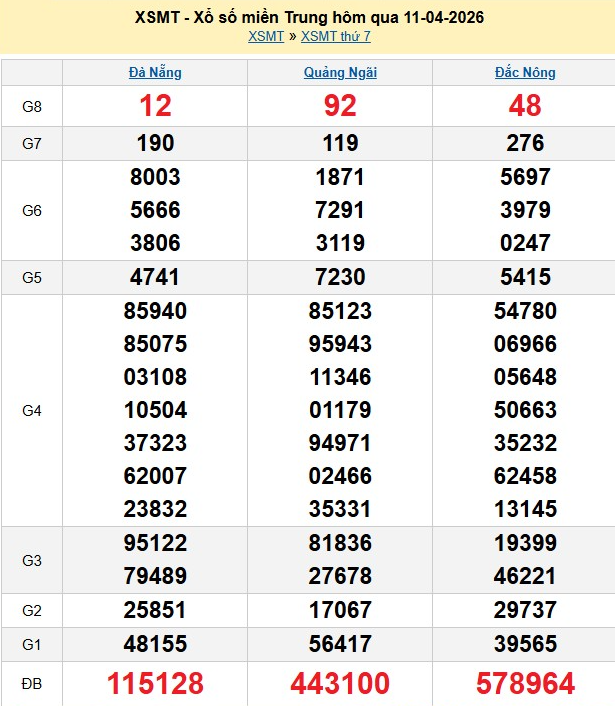Select G7 number 190

point(155,143)
